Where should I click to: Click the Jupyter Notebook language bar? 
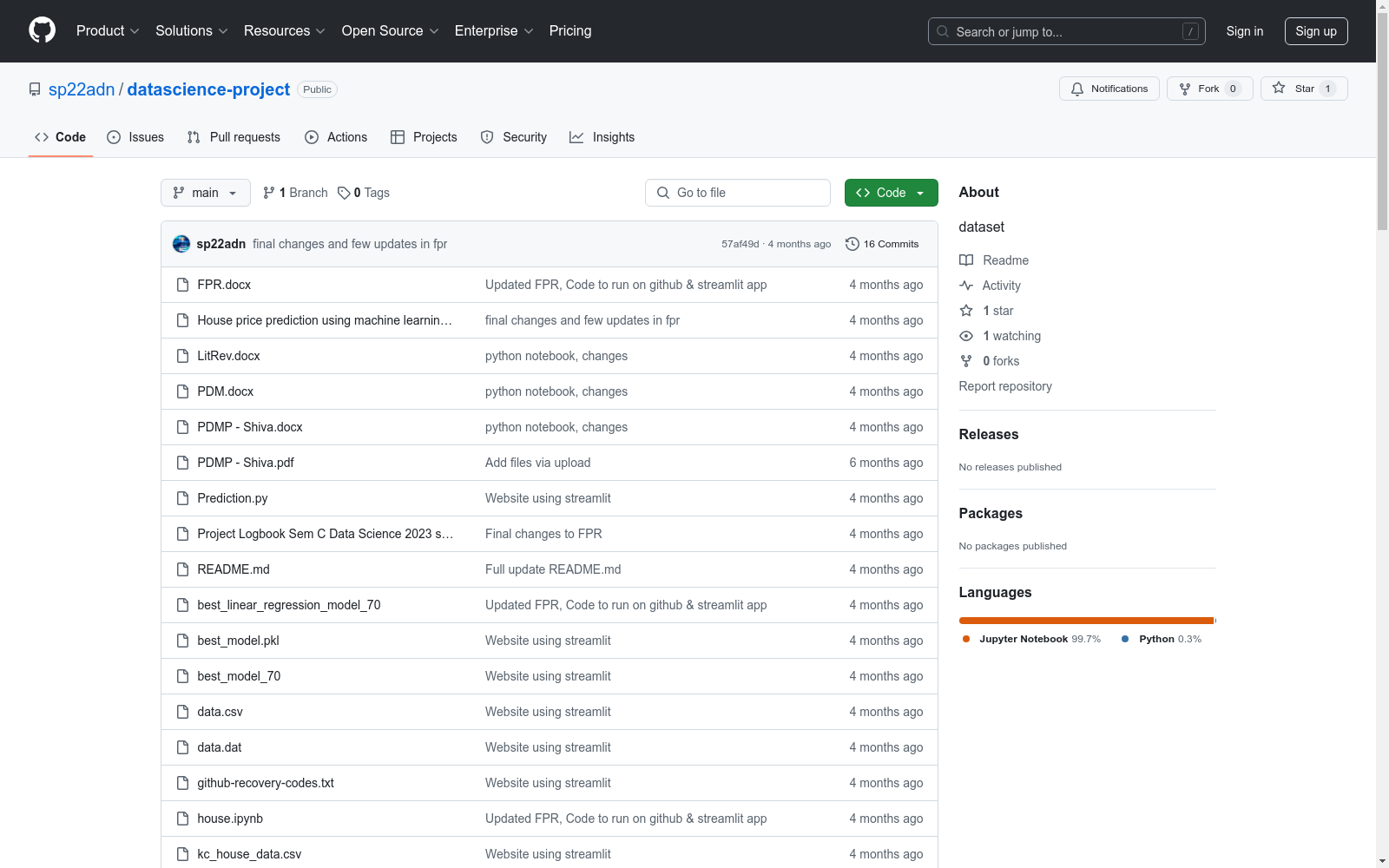(x=1086, y=621)
